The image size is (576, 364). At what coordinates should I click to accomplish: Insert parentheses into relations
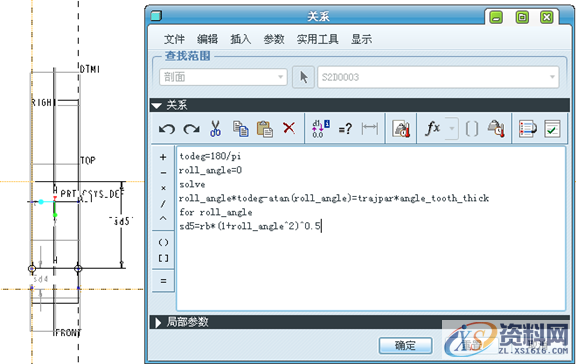point(163,243)
